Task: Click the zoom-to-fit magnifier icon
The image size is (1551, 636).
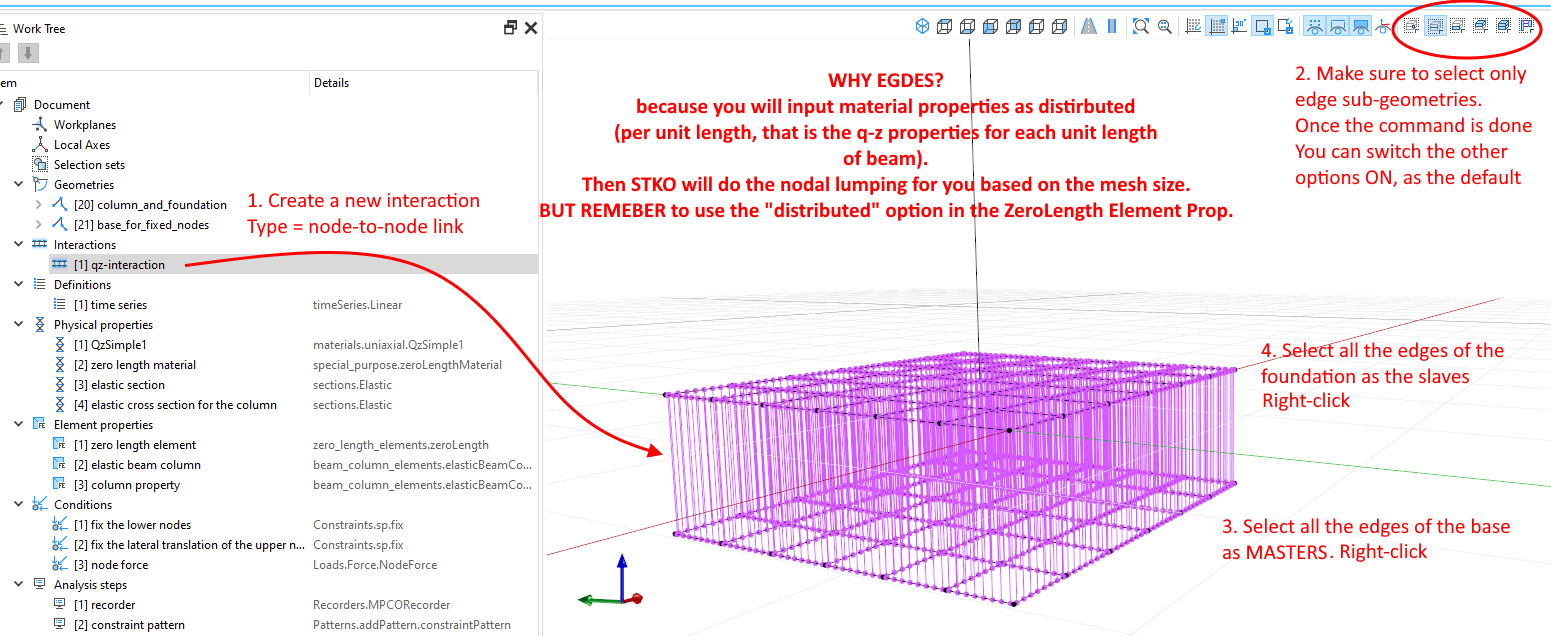Action: coord(1140,27)
